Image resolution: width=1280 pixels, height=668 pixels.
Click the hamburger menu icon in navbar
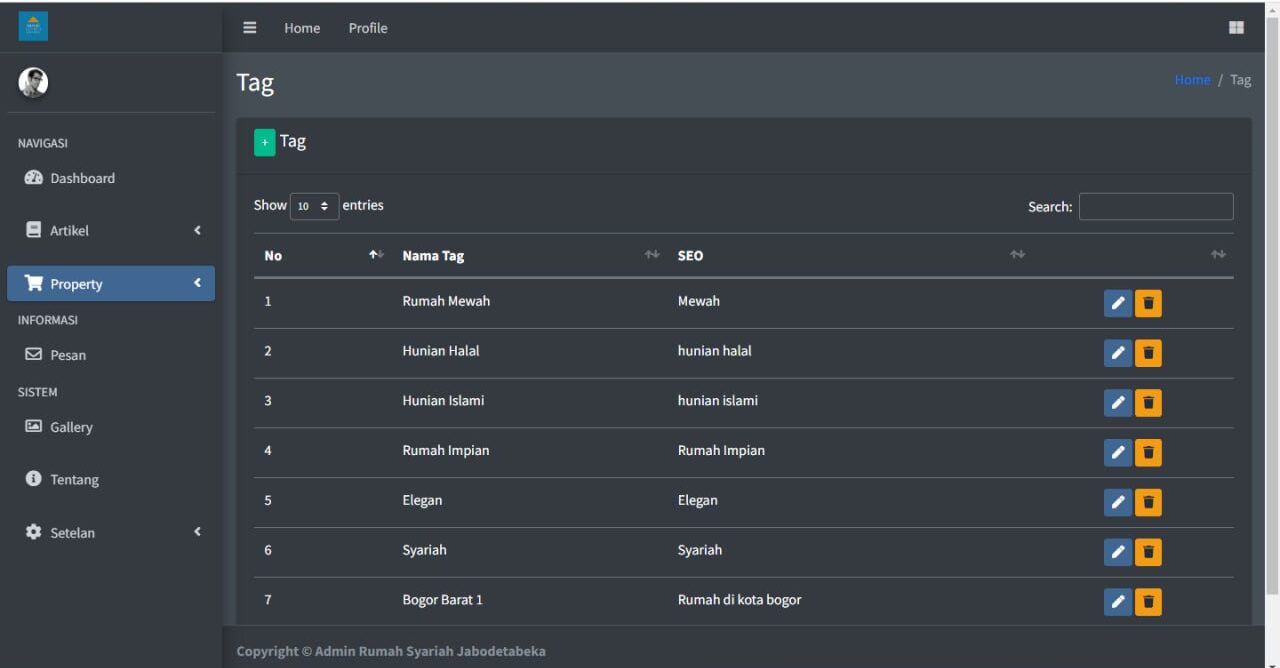[250, 28]
